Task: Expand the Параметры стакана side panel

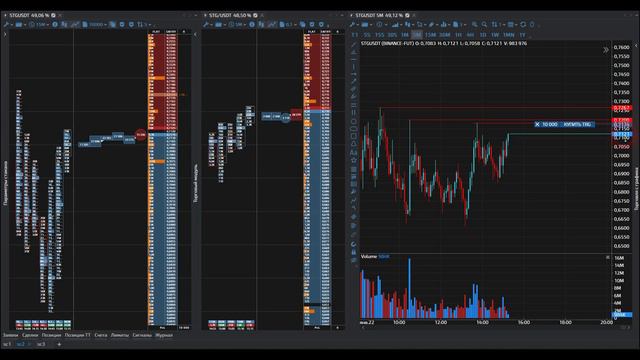Action: tap(5, 183)
